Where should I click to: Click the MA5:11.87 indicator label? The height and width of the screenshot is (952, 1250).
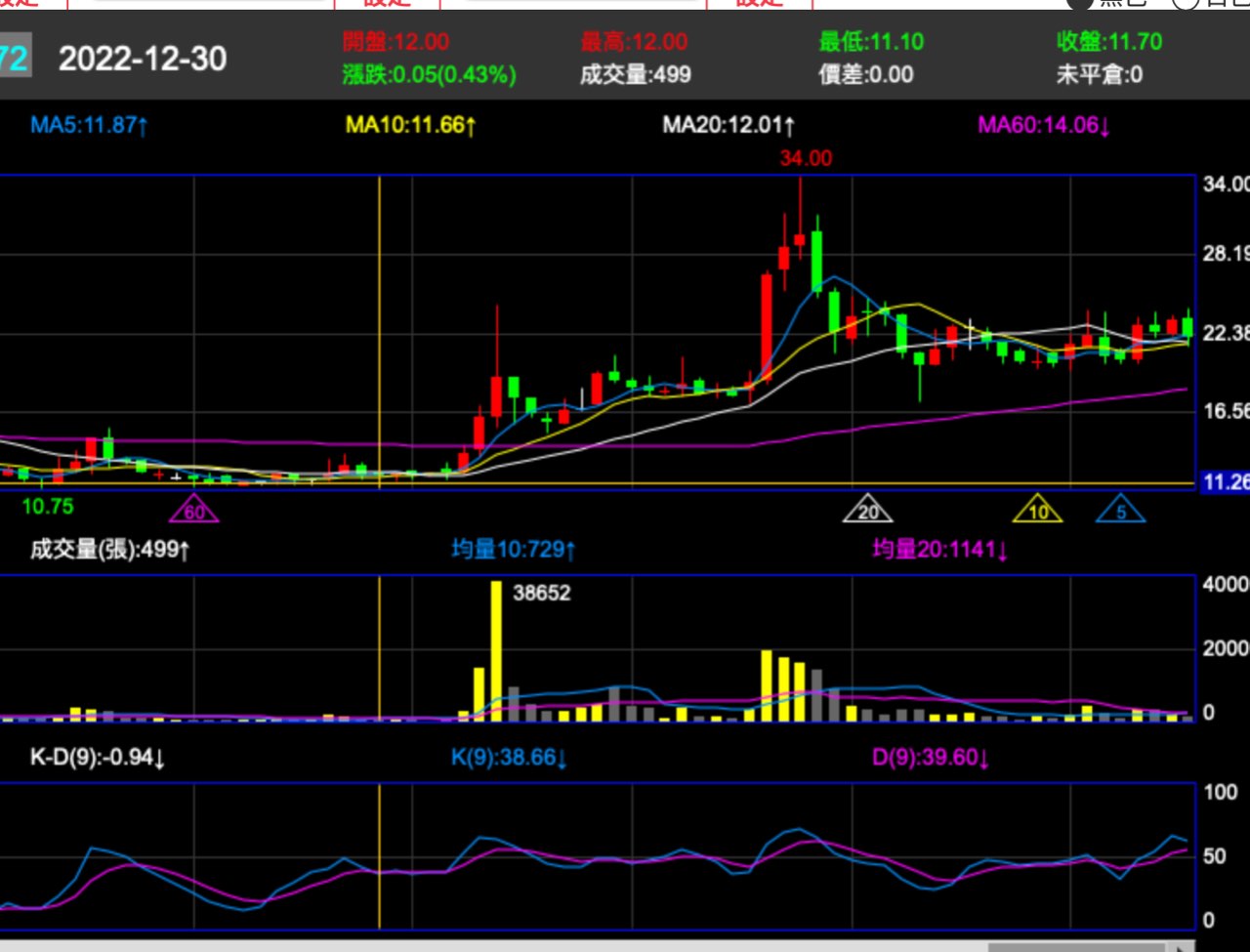click(x=89, y=125)
